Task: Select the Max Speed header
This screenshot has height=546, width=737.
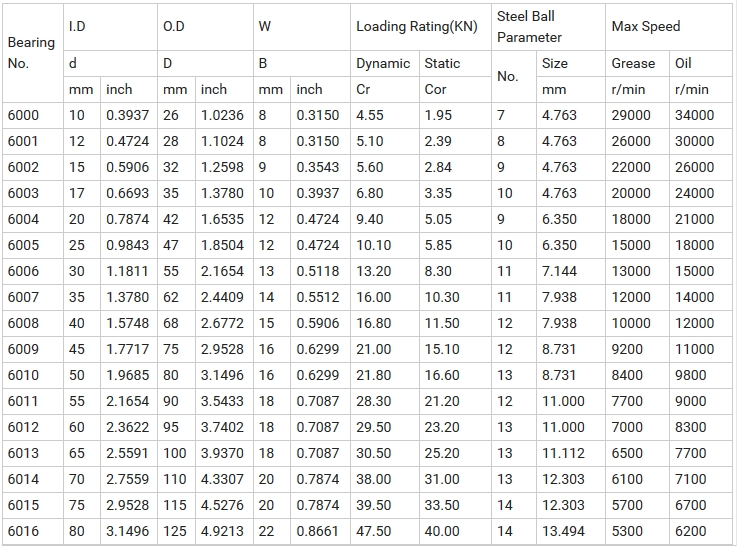Action: (669, 27)
